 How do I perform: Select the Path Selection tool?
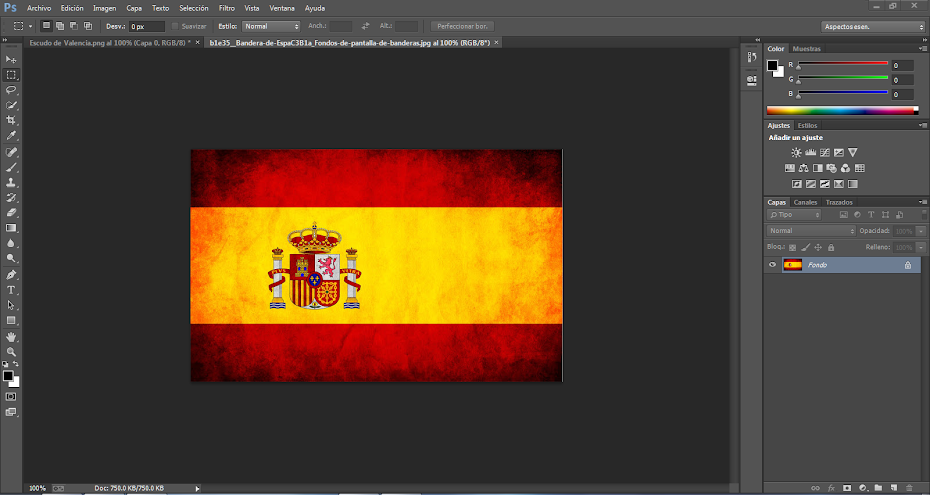(x=11, y=305)
